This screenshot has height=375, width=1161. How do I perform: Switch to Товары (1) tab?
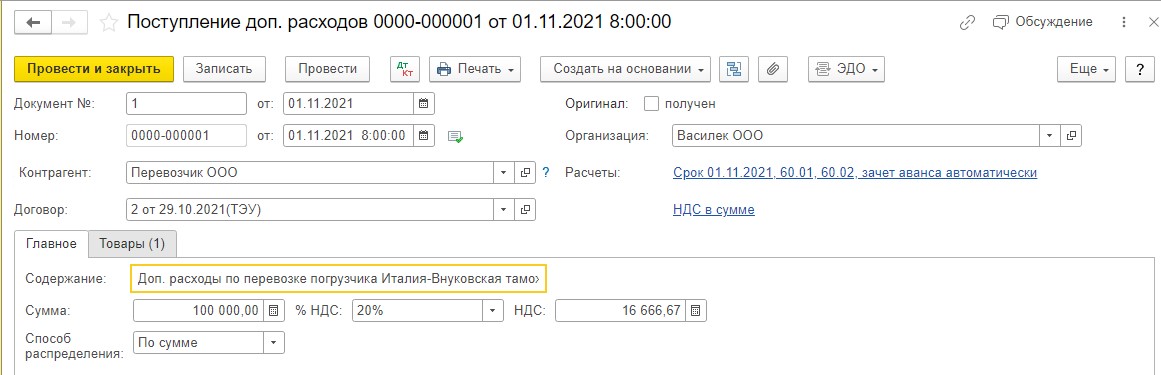click(132, 244)
